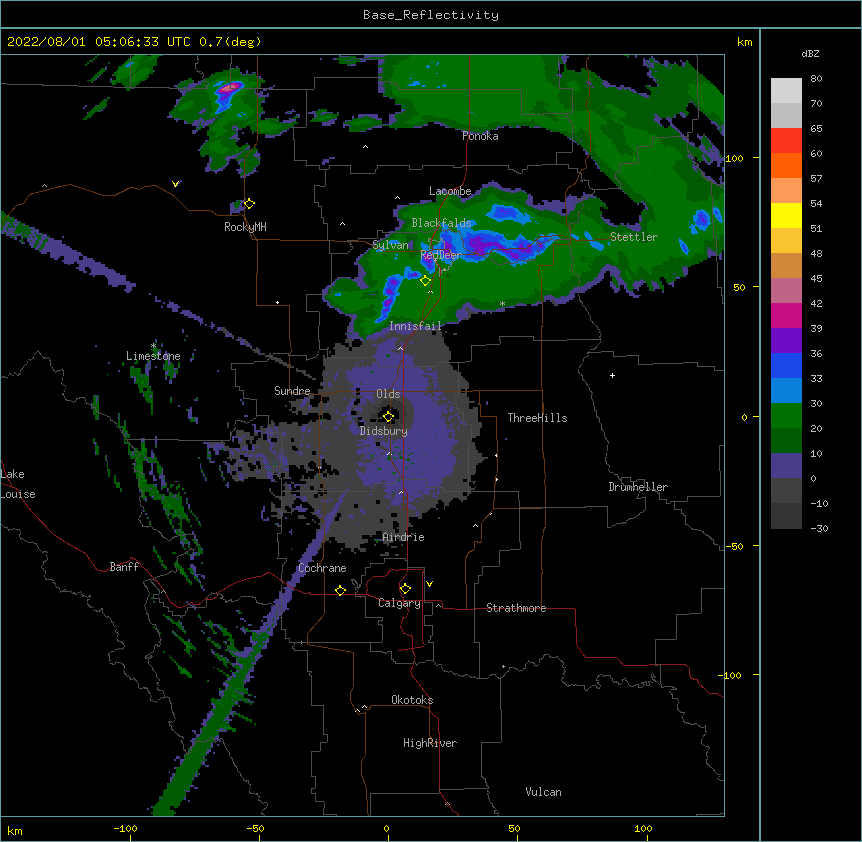
Task: Click the yellow V marker north of RockyMH
Action: click(175, 184)
